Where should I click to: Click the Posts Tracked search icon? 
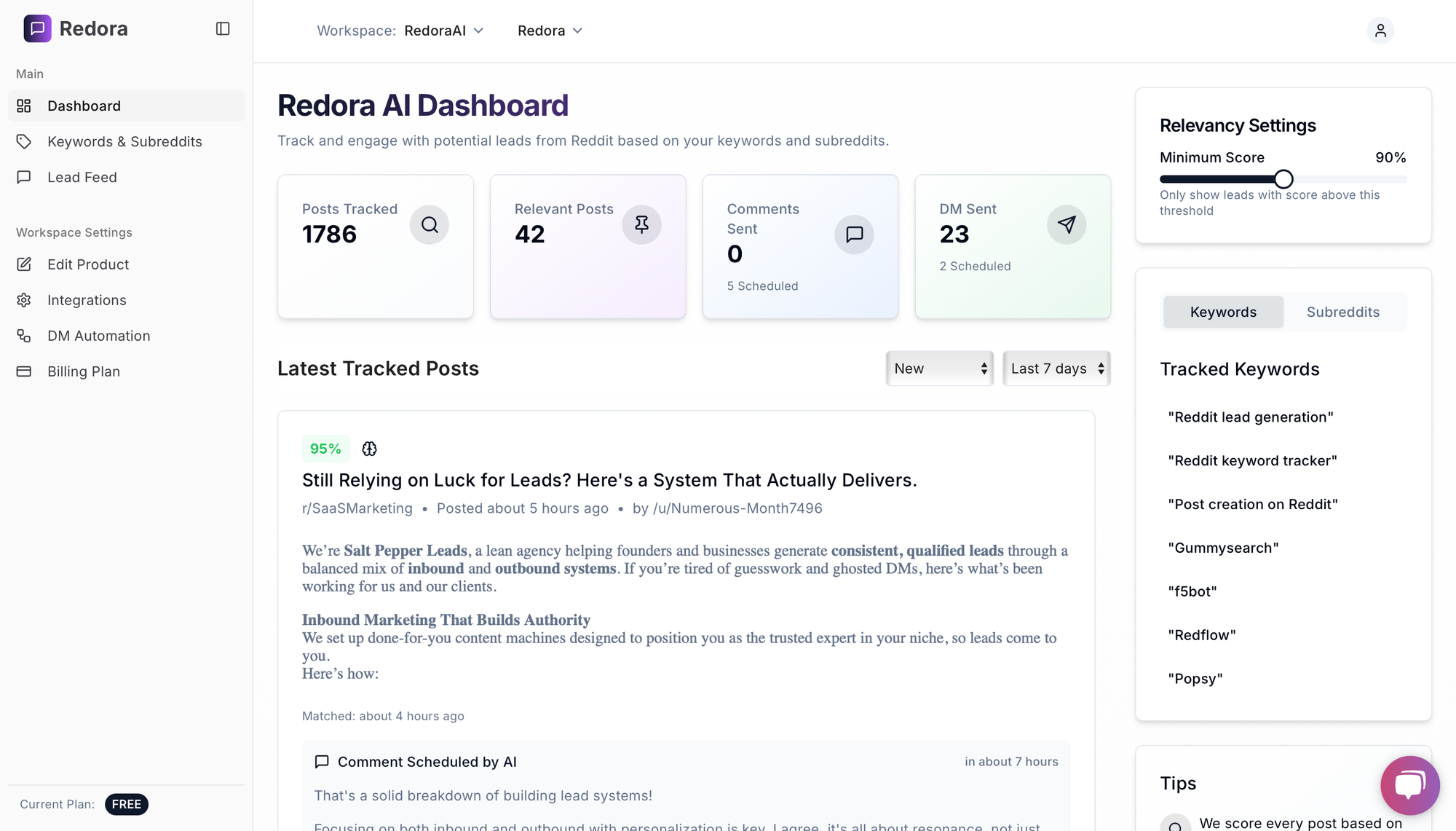(430, 224)
